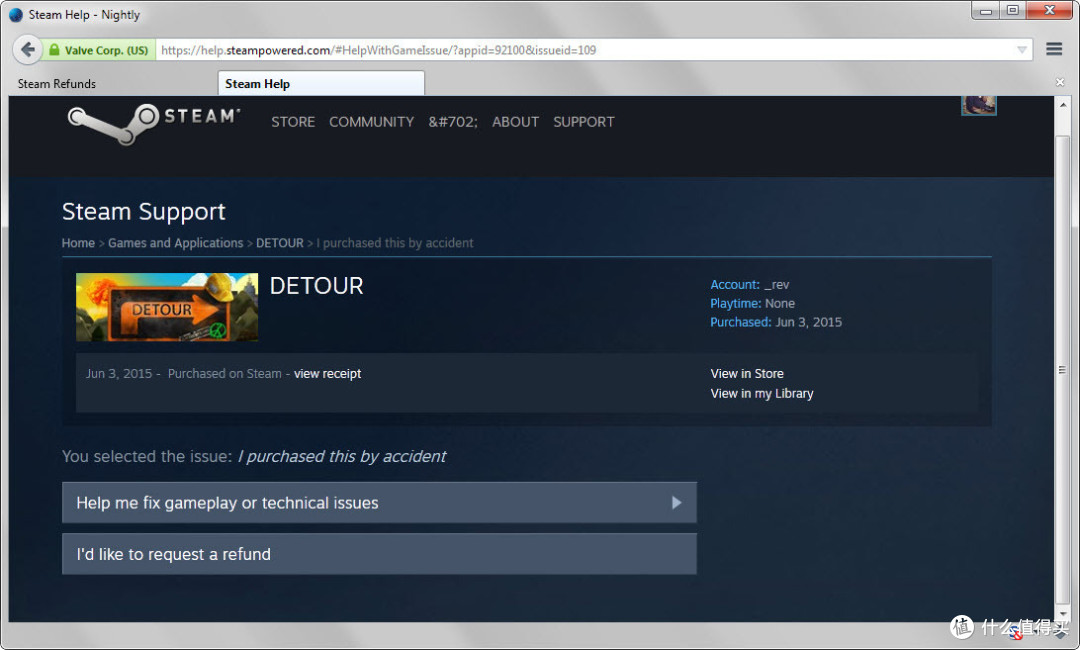Click the Account: _rev text

pyautogui.click(x=749, y=284)
